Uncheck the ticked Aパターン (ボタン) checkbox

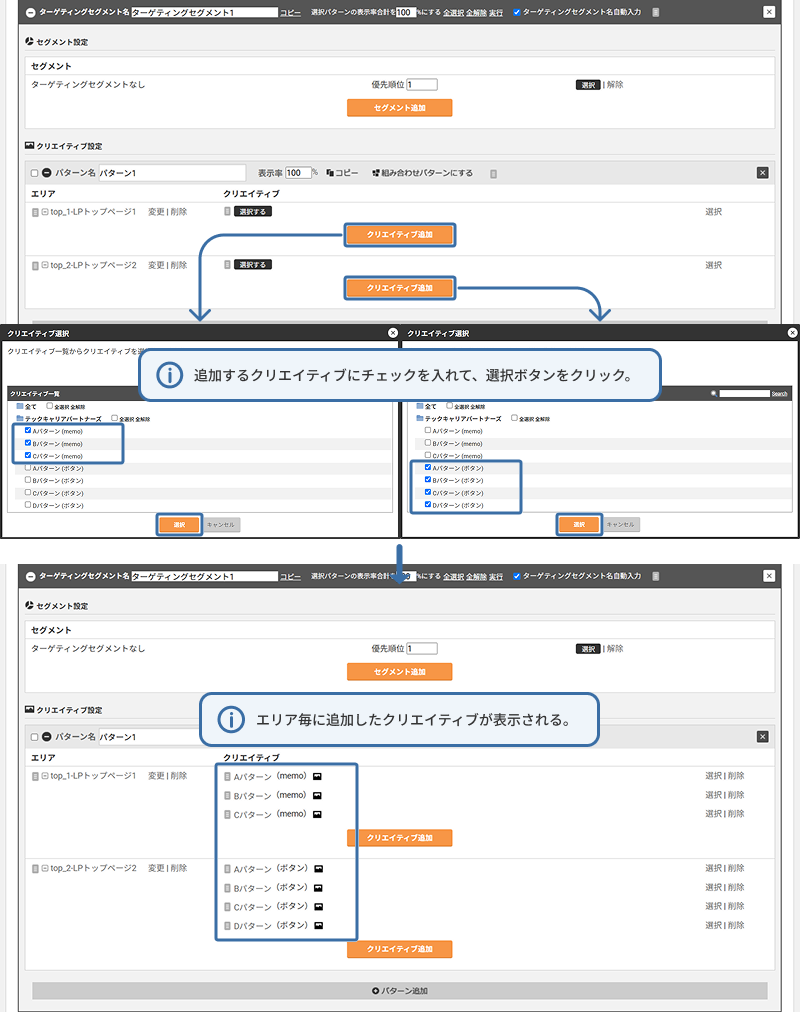[x=428, y=467]
